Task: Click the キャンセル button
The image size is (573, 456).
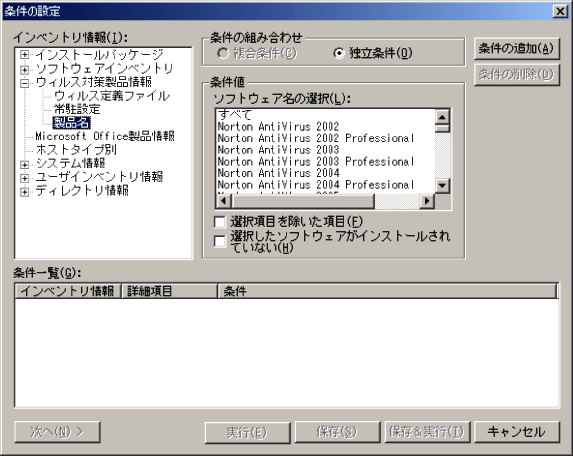Action: pyautogui.click(x=517, y=432)
